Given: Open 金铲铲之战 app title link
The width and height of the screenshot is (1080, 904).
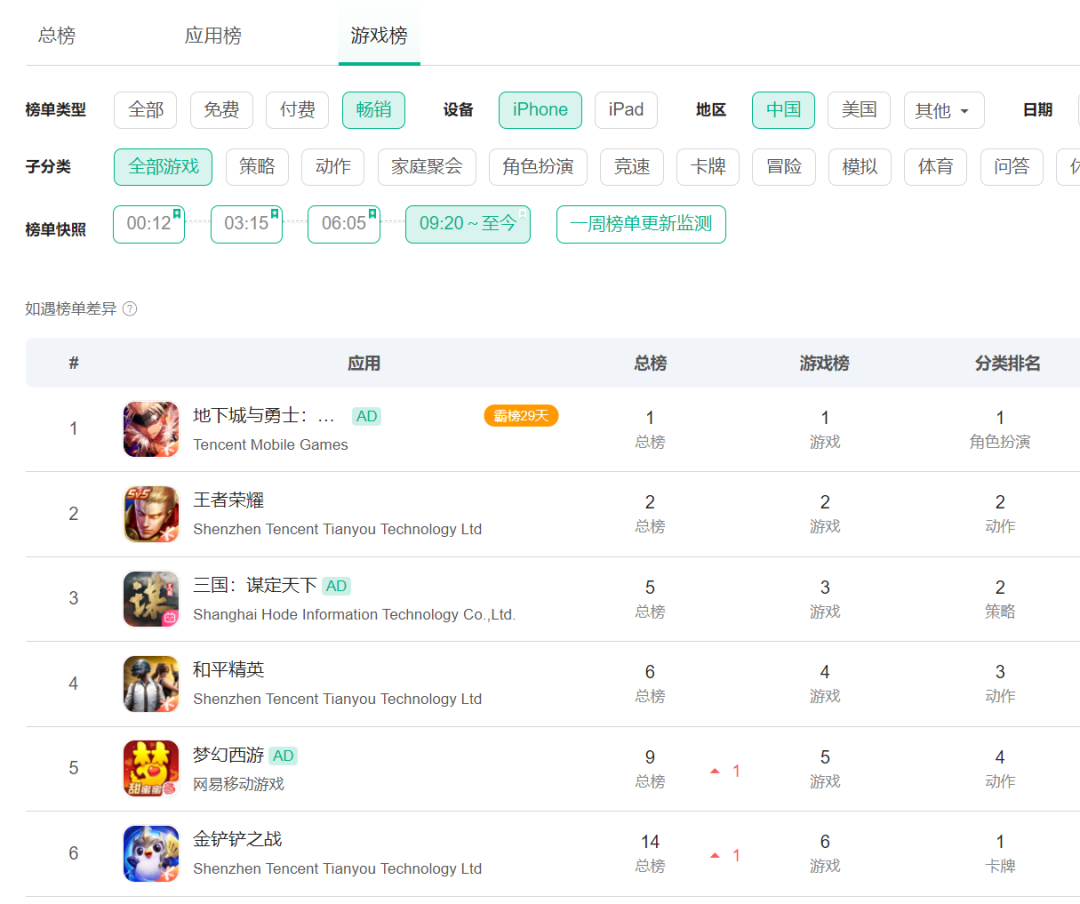Looking at the screenshot, I should point(238,839).
